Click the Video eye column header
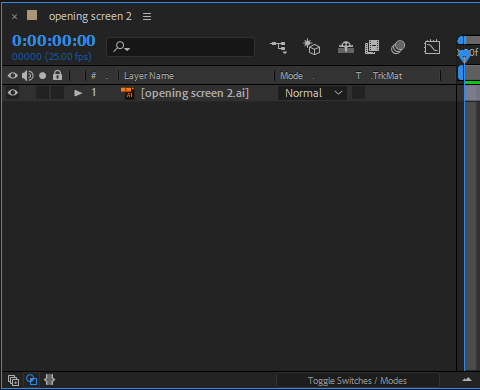The image size is (480, 390). (13, 76)
